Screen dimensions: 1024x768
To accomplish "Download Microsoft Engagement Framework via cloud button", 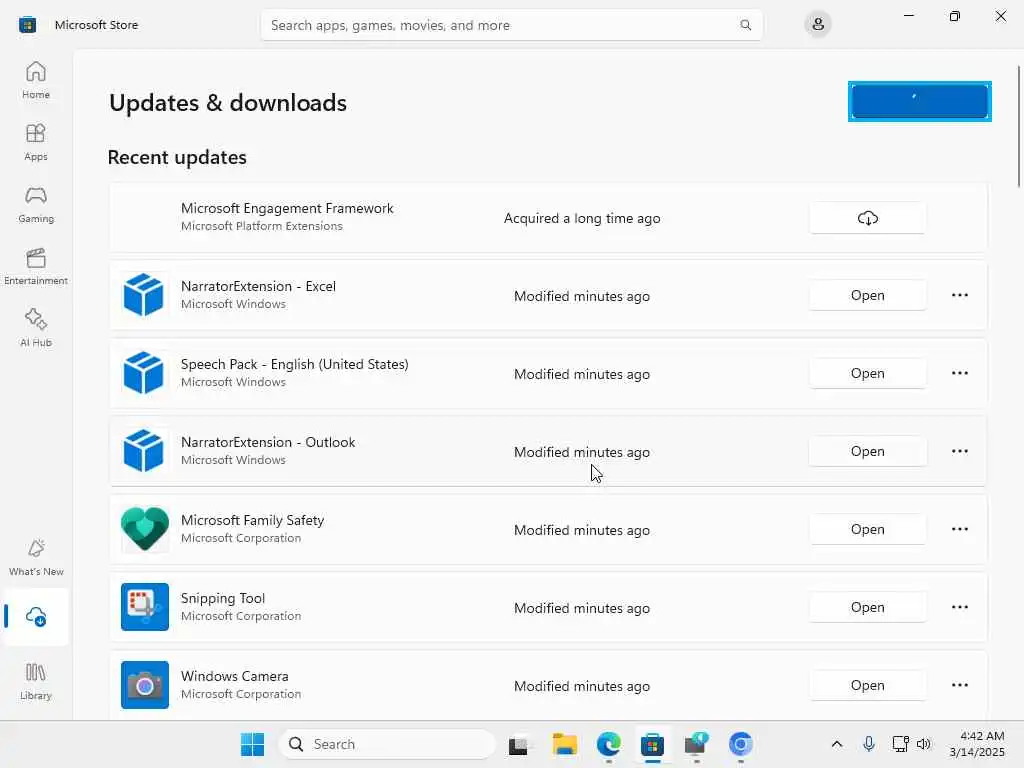I will (x=867, y=218).
